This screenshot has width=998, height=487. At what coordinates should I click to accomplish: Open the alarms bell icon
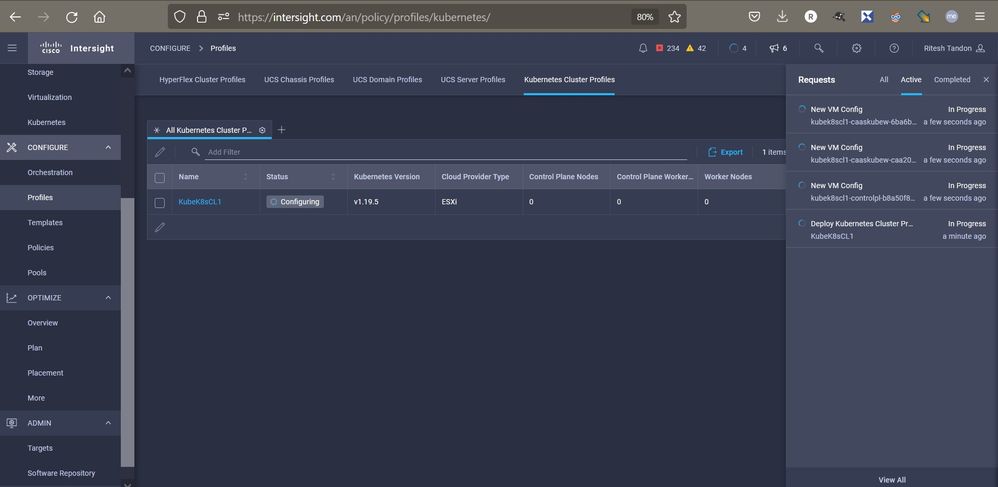pyautogui.click(x=643, y=48)
